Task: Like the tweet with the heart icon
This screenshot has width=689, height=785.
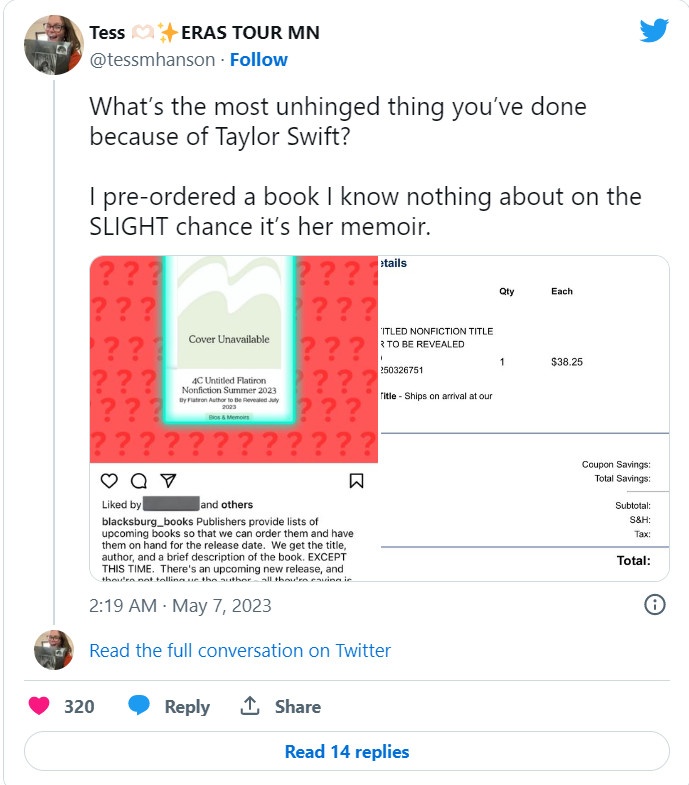Action: (39, 706)
